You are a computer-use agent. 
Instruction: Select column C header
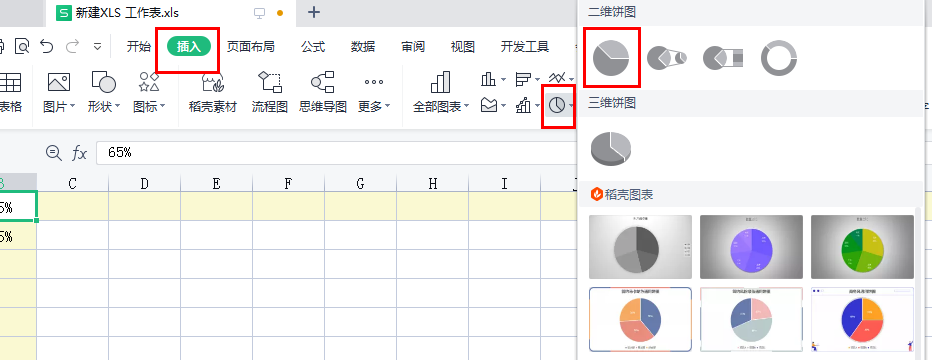[x=73, y=183]
